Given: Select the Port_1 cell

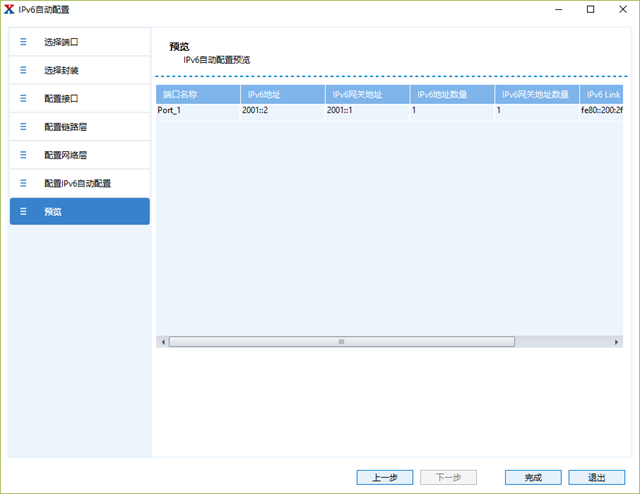Looking at the screenshot, I should tap(198, 112).
